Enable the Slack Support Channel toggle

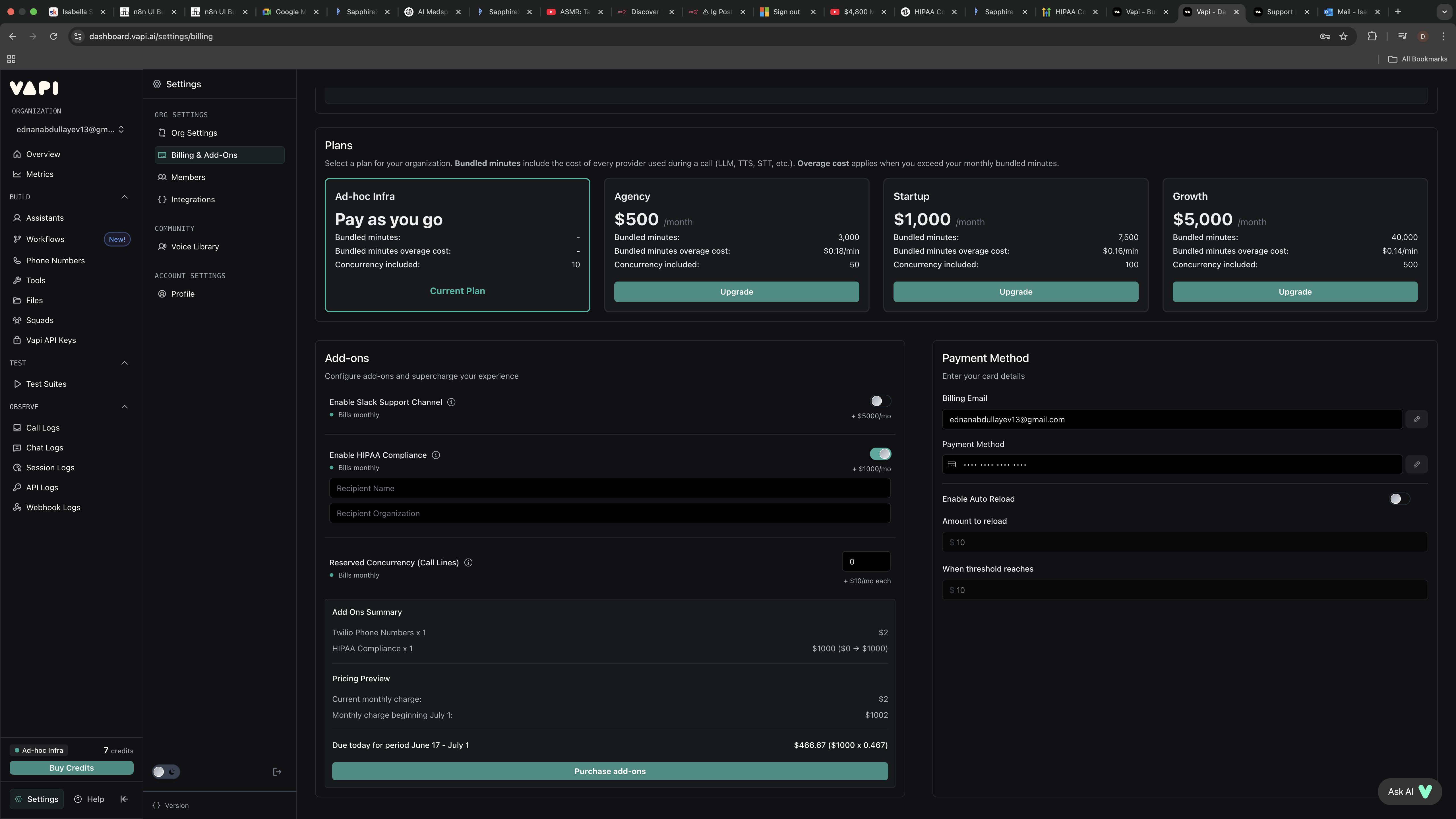[880, 401]
